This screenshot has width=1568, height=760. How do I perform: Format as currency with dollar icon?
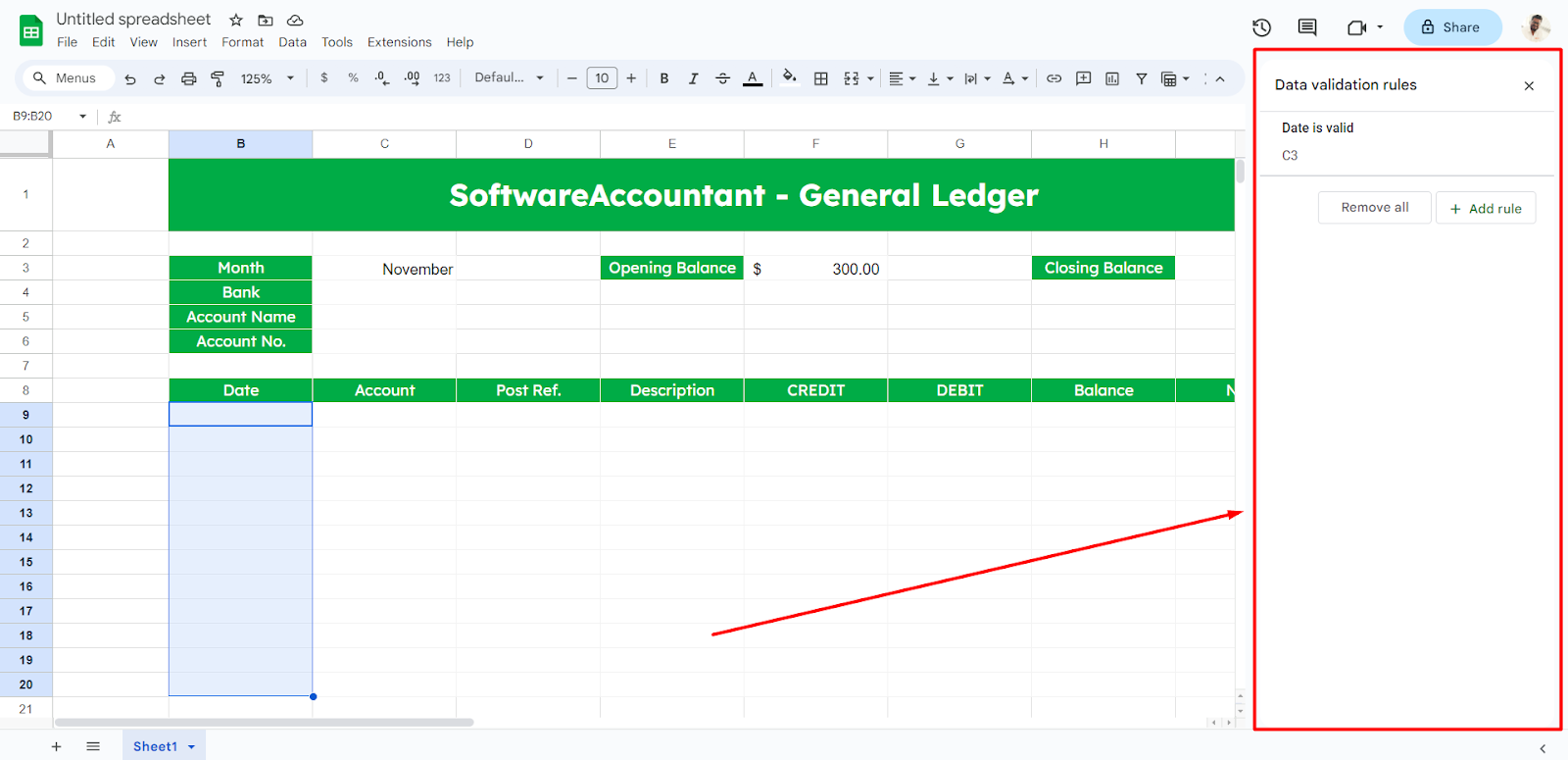tap(324, 77)
